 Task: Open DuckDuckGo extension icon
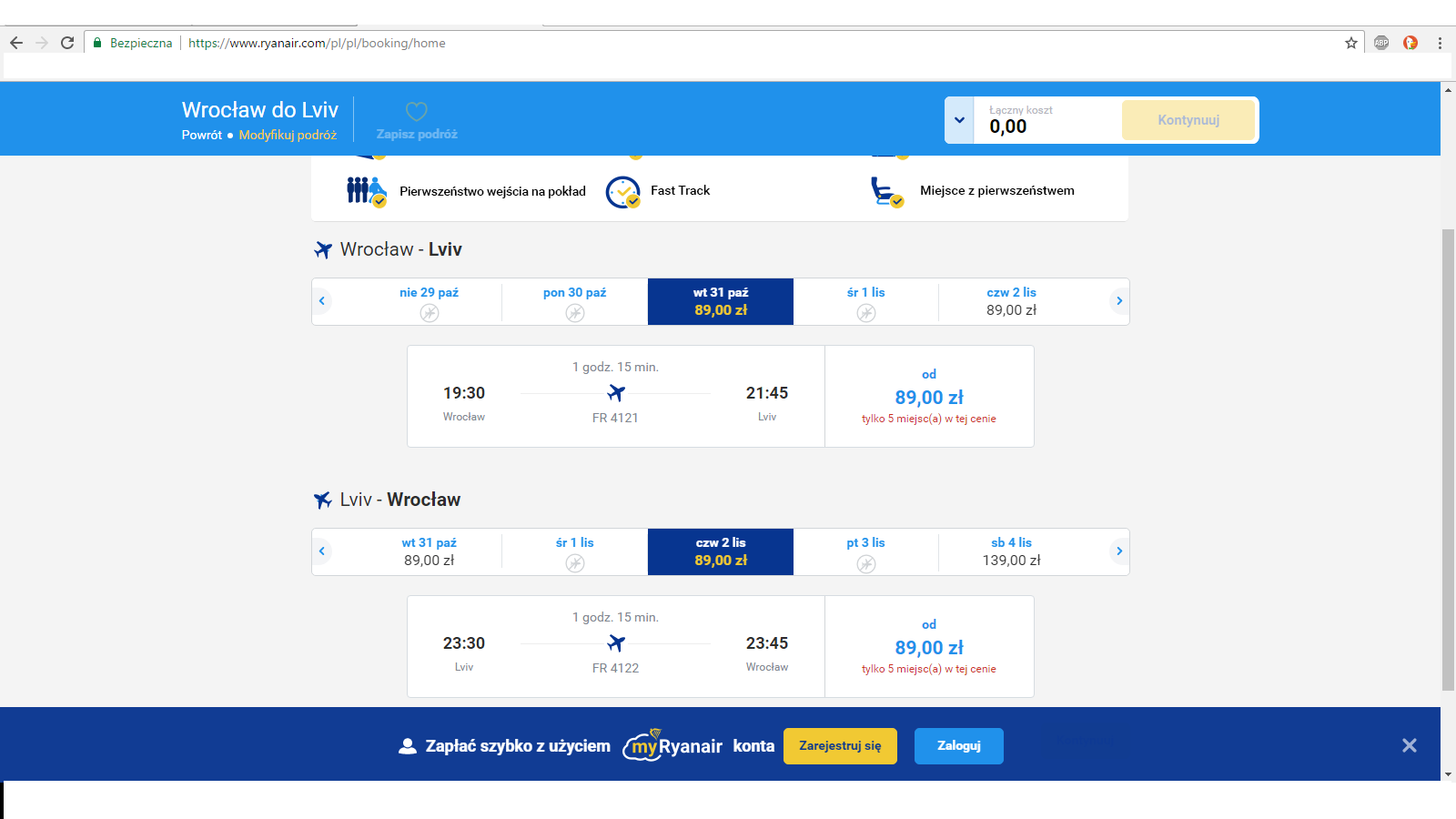tap(1410, 43)
